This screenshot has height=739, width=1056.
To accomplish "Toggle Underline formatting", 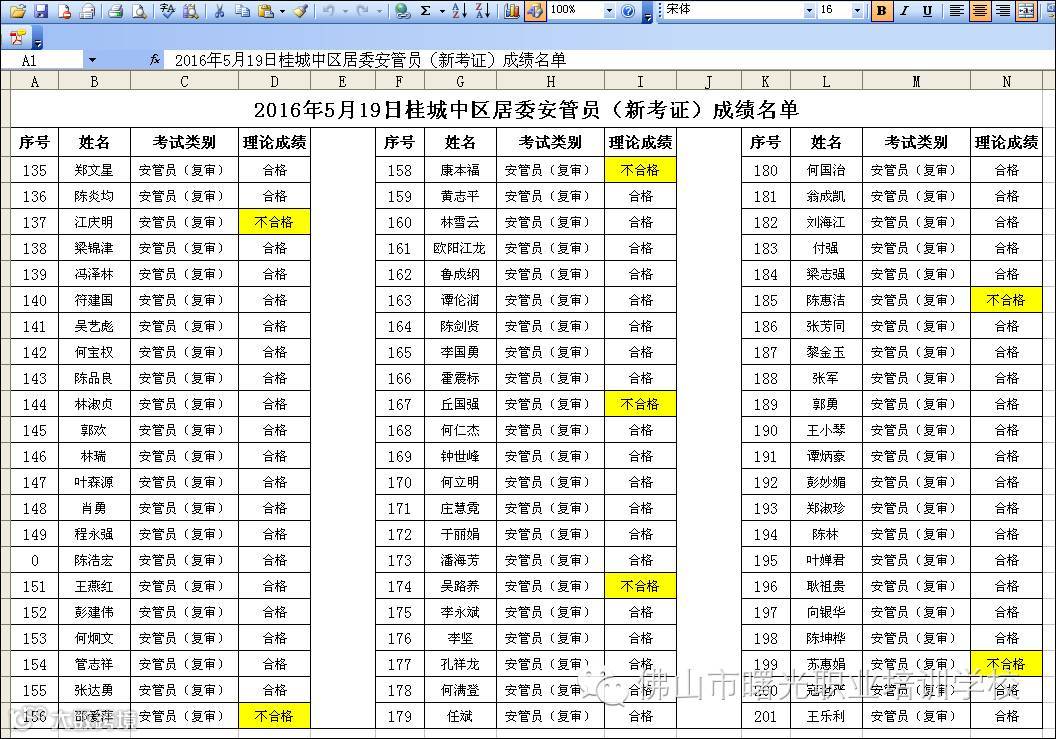I will coord(927,11).
